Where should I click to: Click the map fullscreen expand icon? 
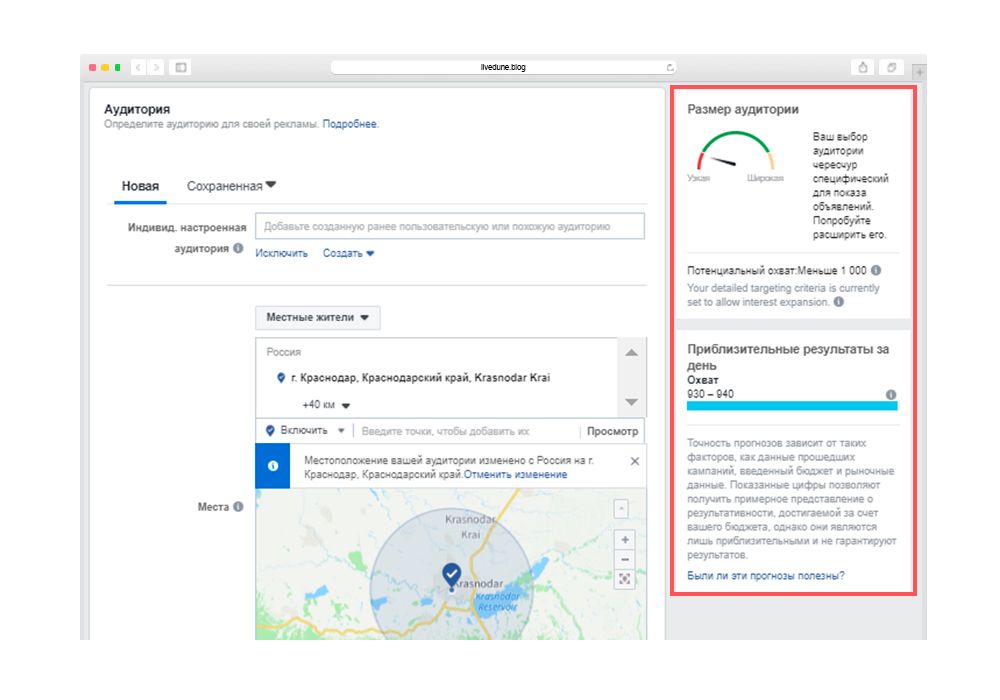[x=625, y=579]
